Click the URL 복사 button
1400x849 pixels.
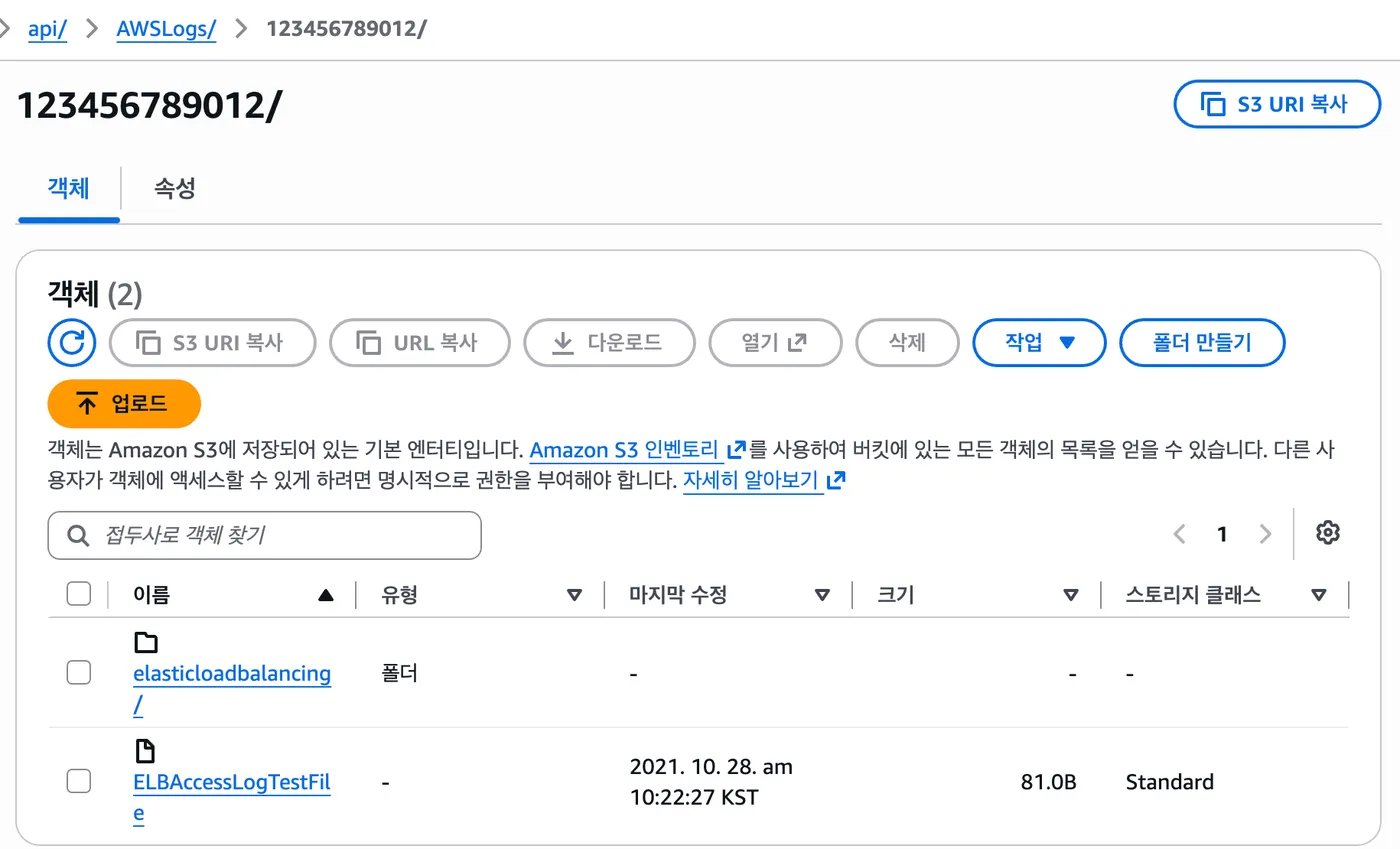coord(420,343)
